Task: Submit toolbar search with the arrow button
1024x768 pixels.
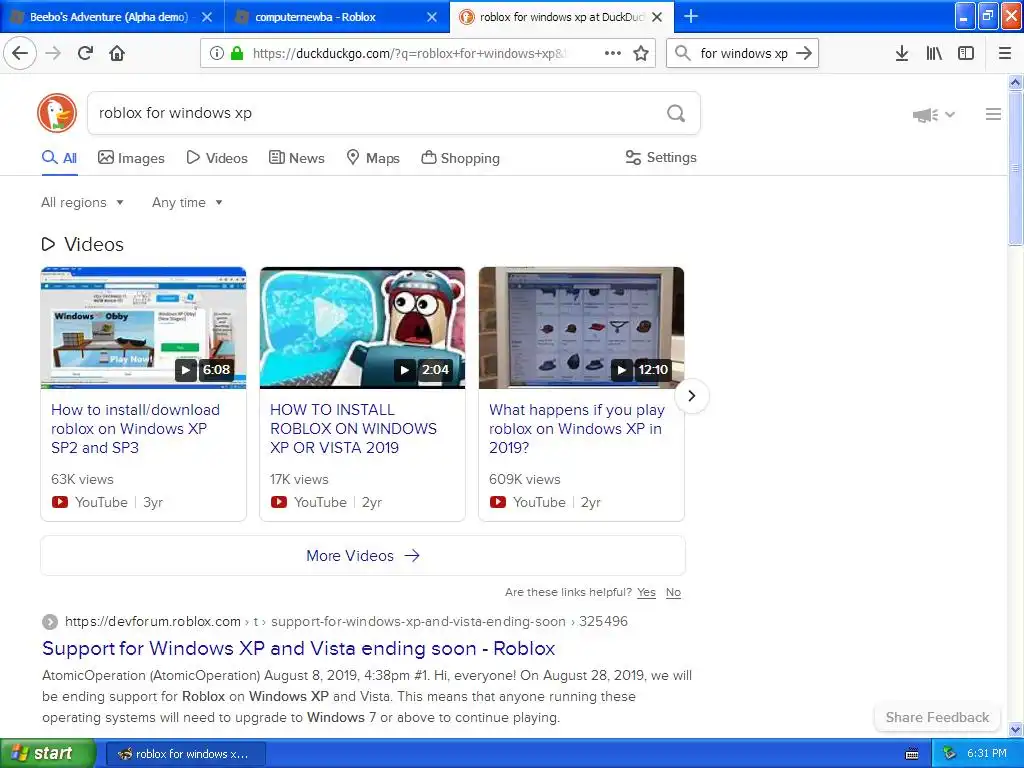Action: 804,53
